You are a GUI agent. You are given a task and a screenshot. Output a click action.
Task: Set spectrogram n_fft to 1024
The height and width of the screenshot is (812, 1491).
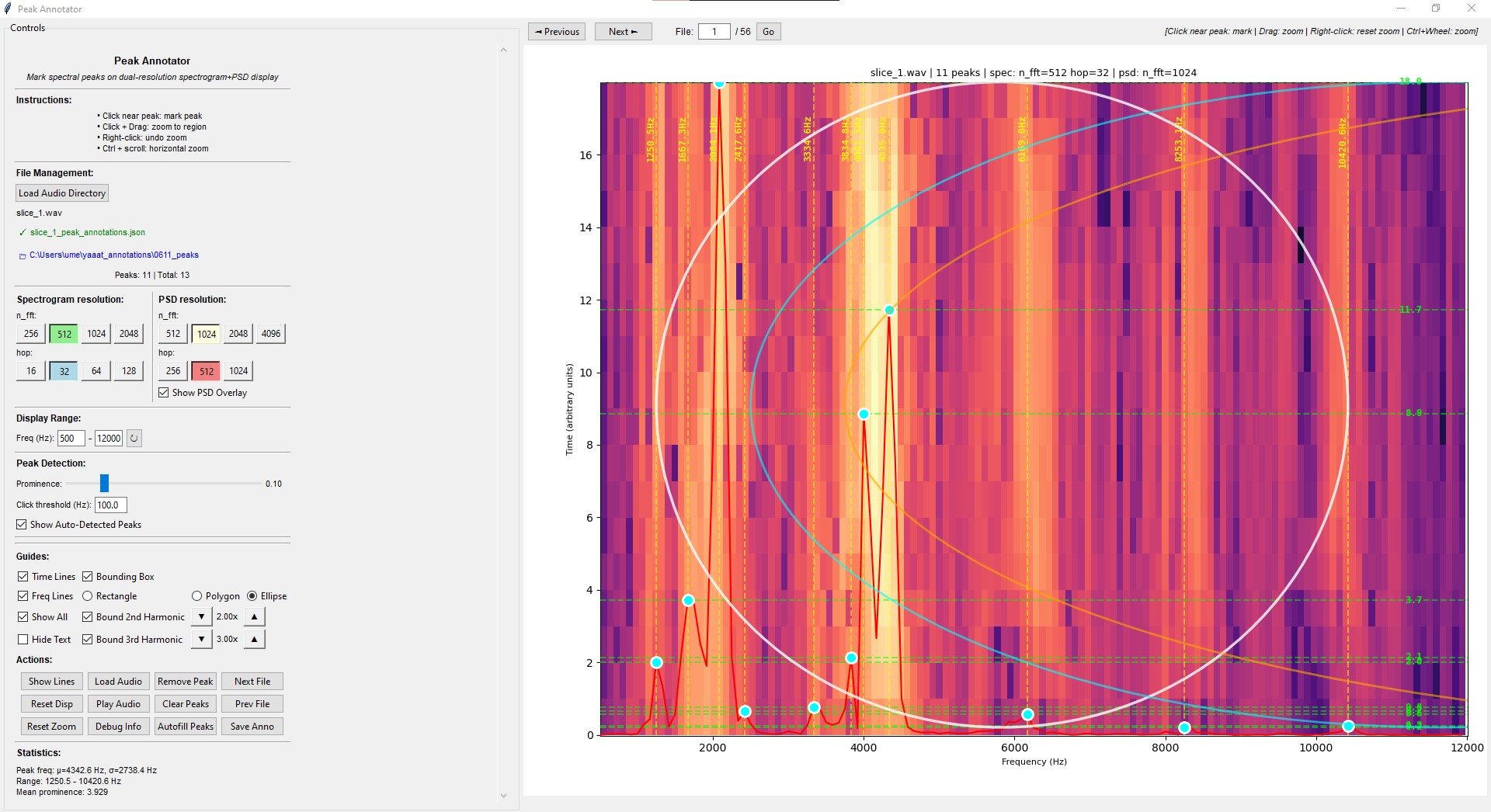pyautogui.click(x=96, y=334)
